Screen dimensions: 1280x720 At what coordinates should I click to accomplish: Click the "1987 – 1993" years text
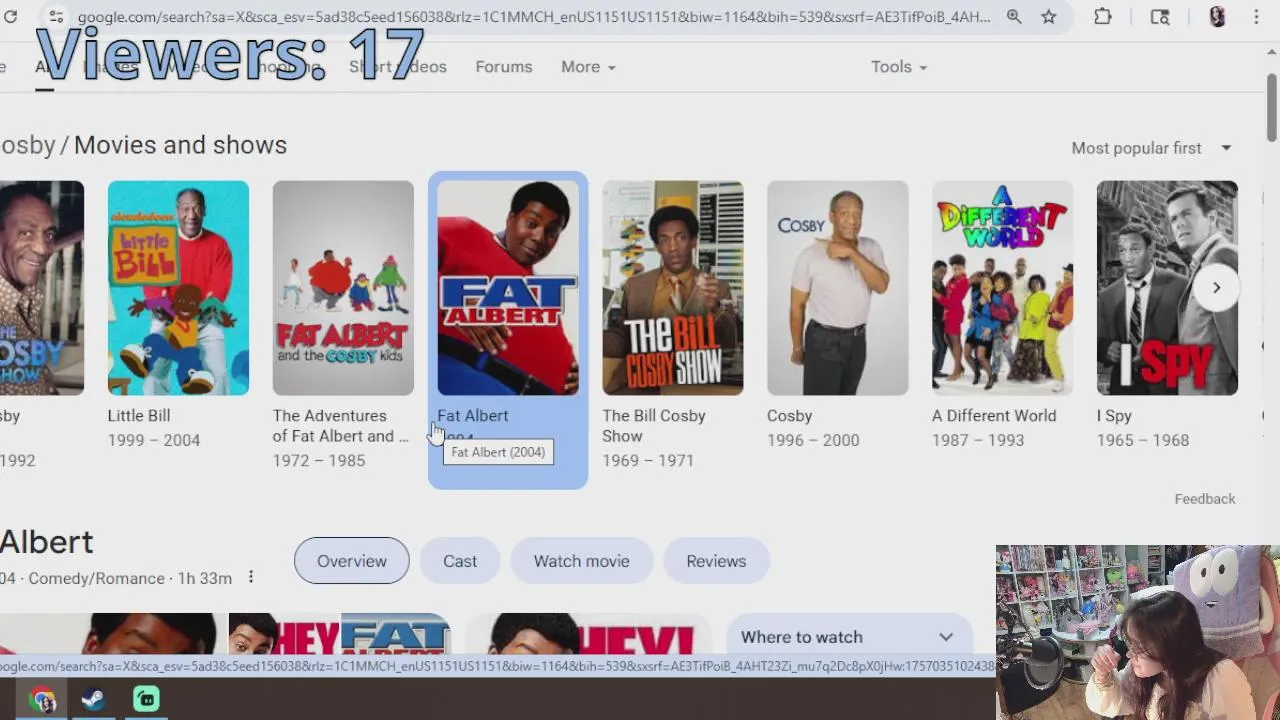[978, 440]
